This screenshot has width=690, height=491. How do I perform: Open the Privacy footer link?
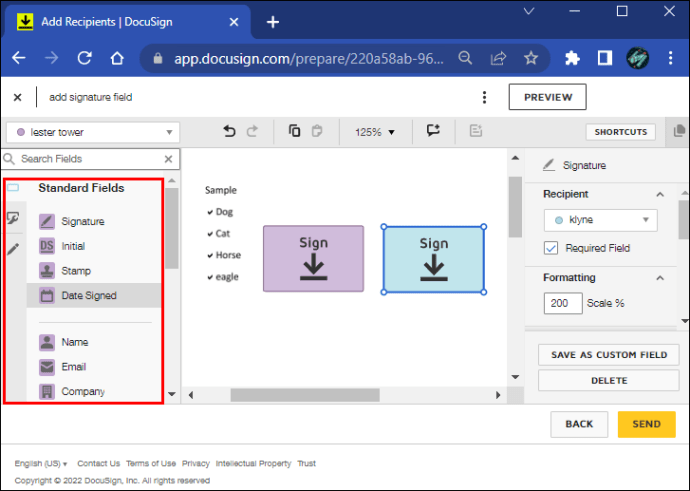pos(196,463)
